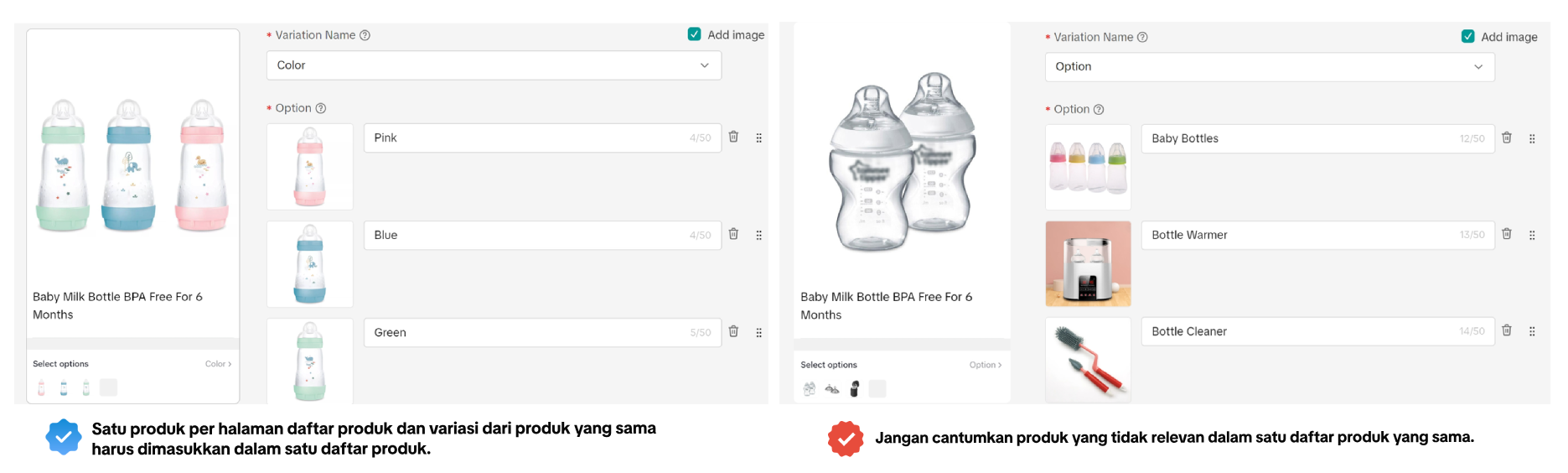
Task: Delete the Pink option
Action: (x=733, y=137)
